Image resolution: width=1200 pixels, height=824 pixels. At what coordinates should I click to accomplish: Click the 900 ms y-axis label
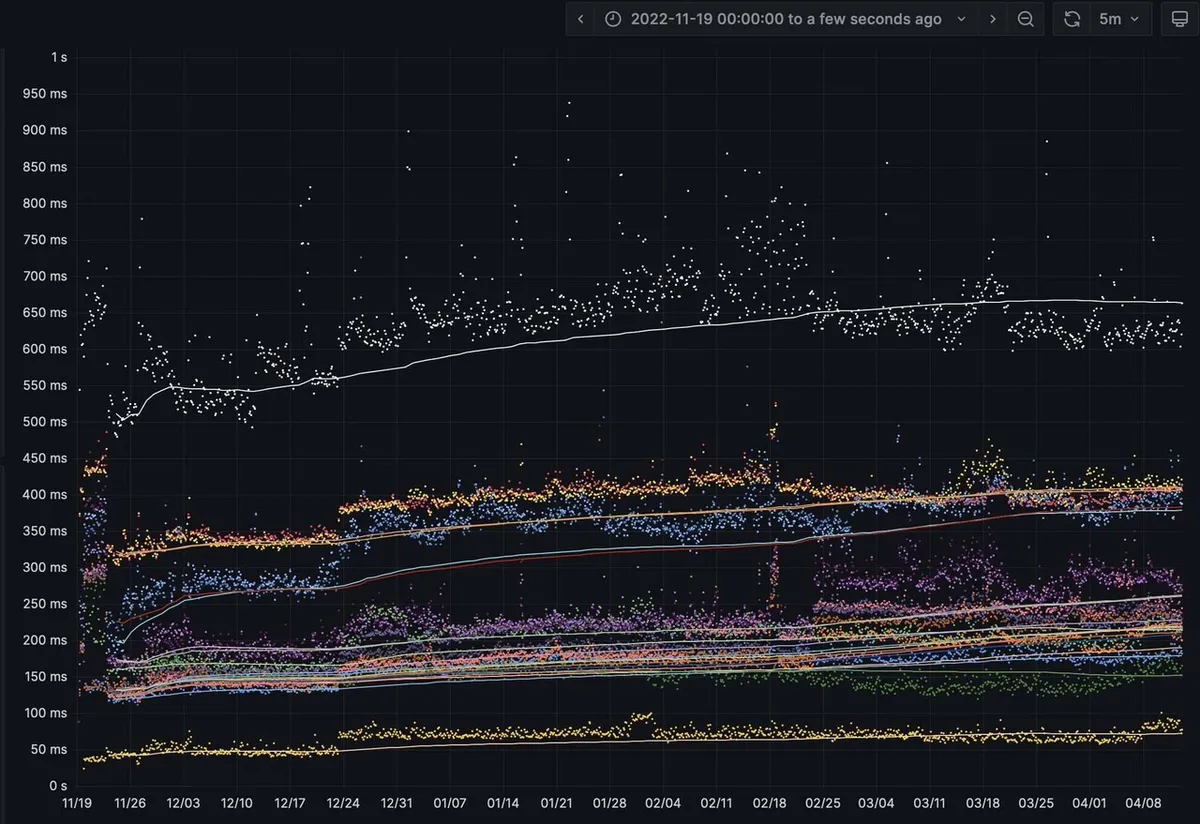click(x=45, y=130)
